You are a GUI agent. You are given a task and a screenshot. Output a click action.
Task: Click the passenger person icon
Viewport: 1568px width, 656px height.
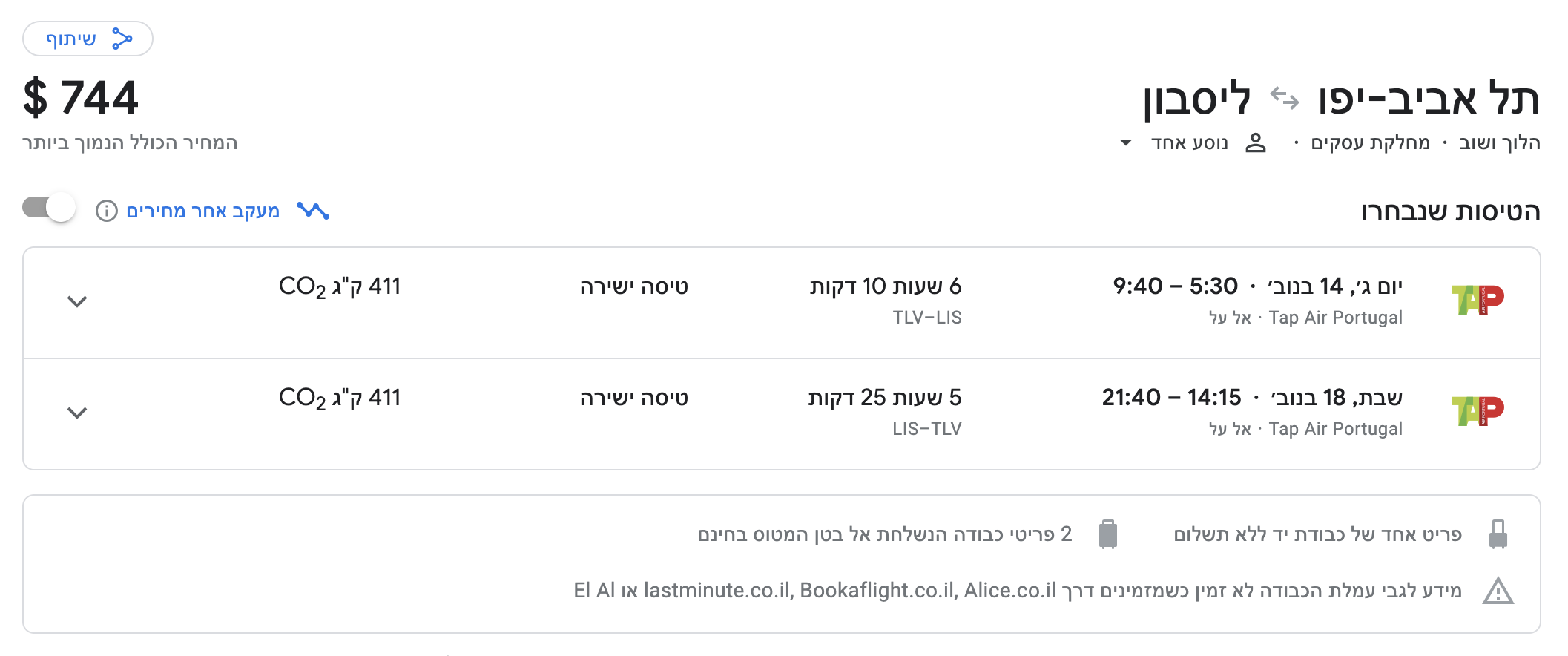click(x=1256, y=141)
